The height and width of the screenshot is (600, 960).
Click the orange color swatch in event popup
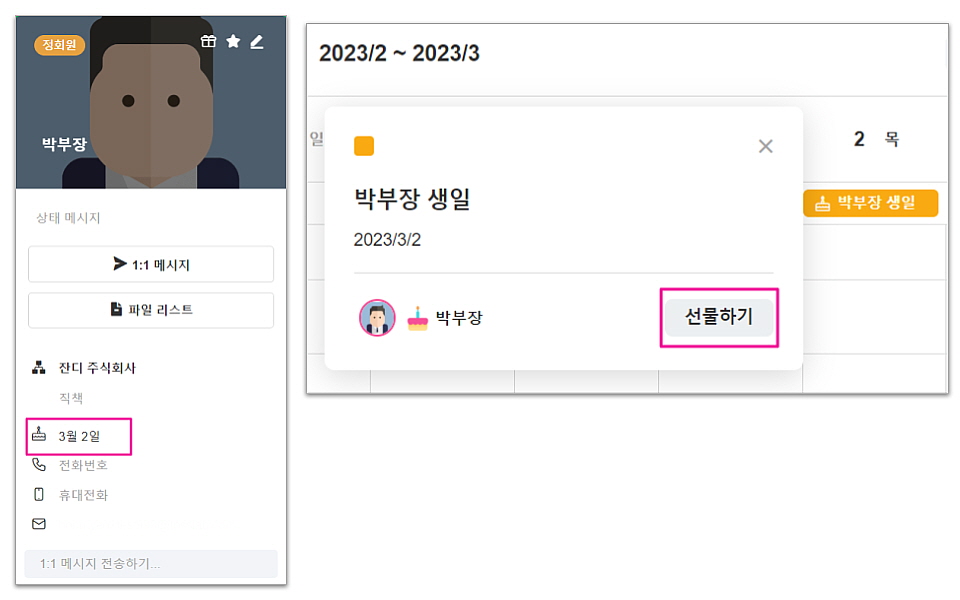(364, 146)
